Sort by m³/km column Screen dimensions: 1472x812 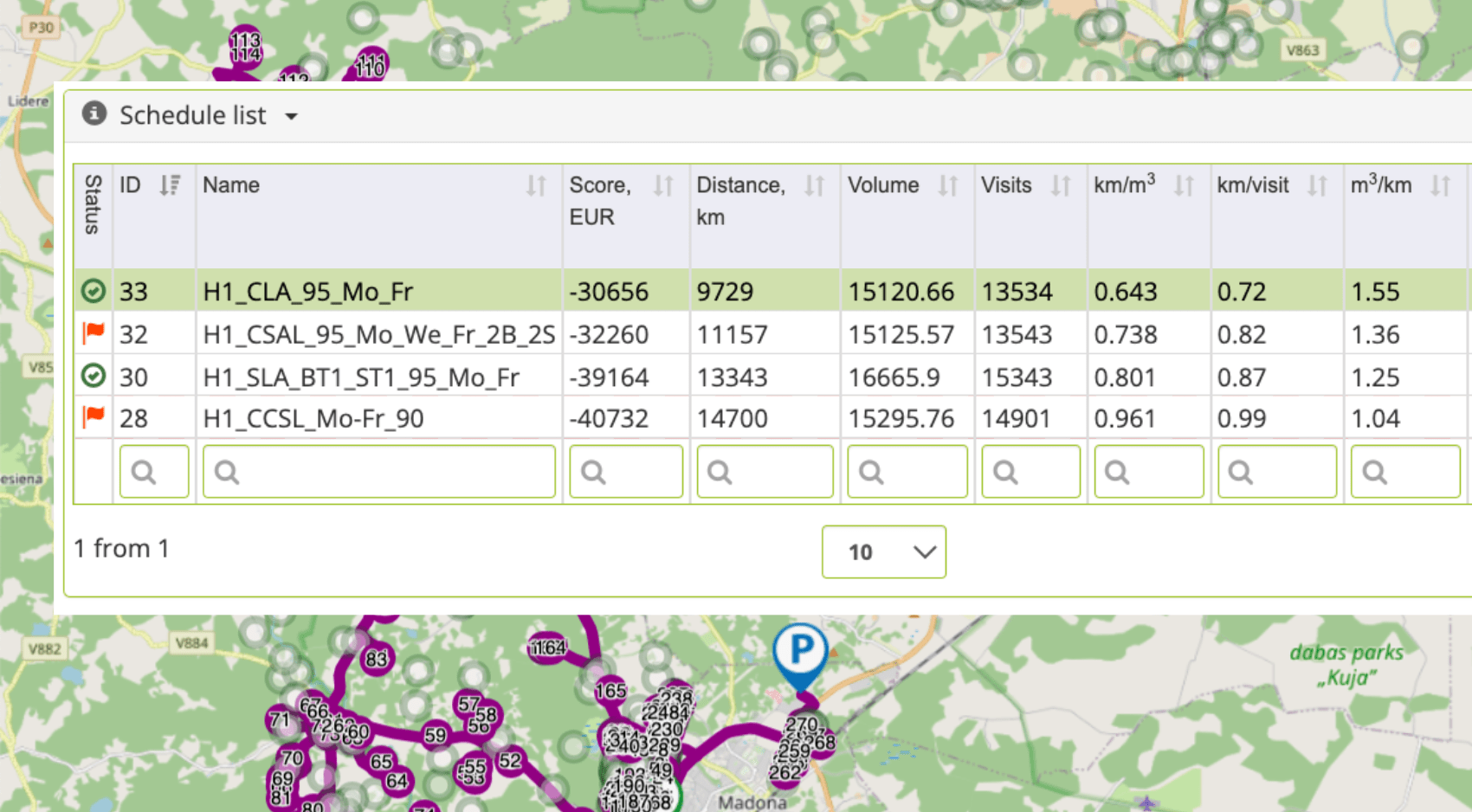[x=1441, y=185]
